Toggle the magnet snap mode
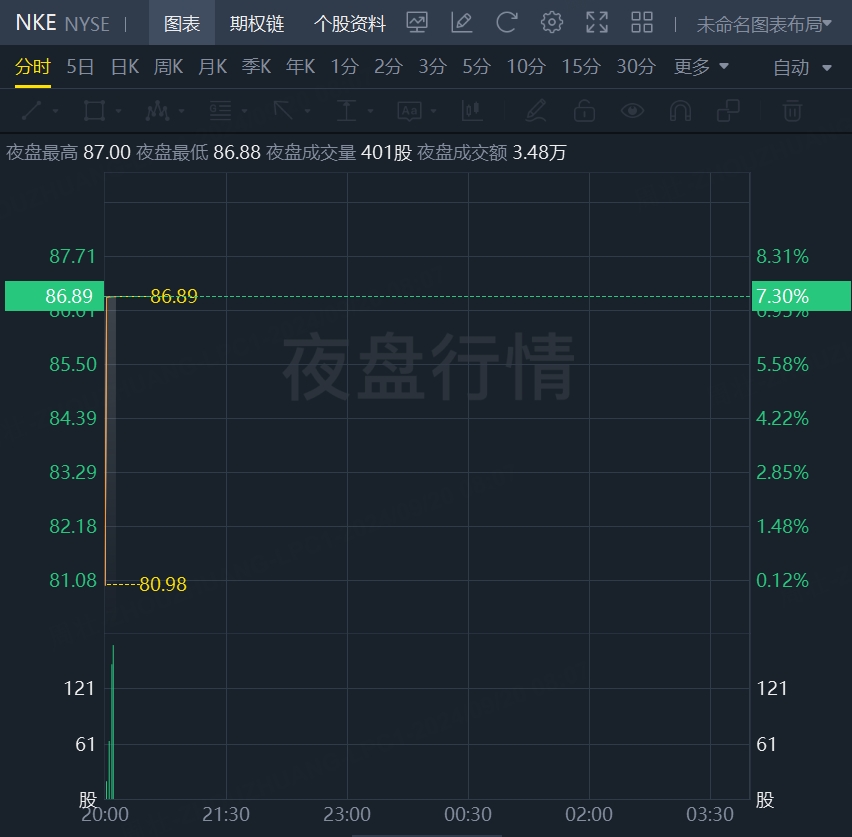Image resolution: width=852 pixels, height=837 pixels. [680, 111]
